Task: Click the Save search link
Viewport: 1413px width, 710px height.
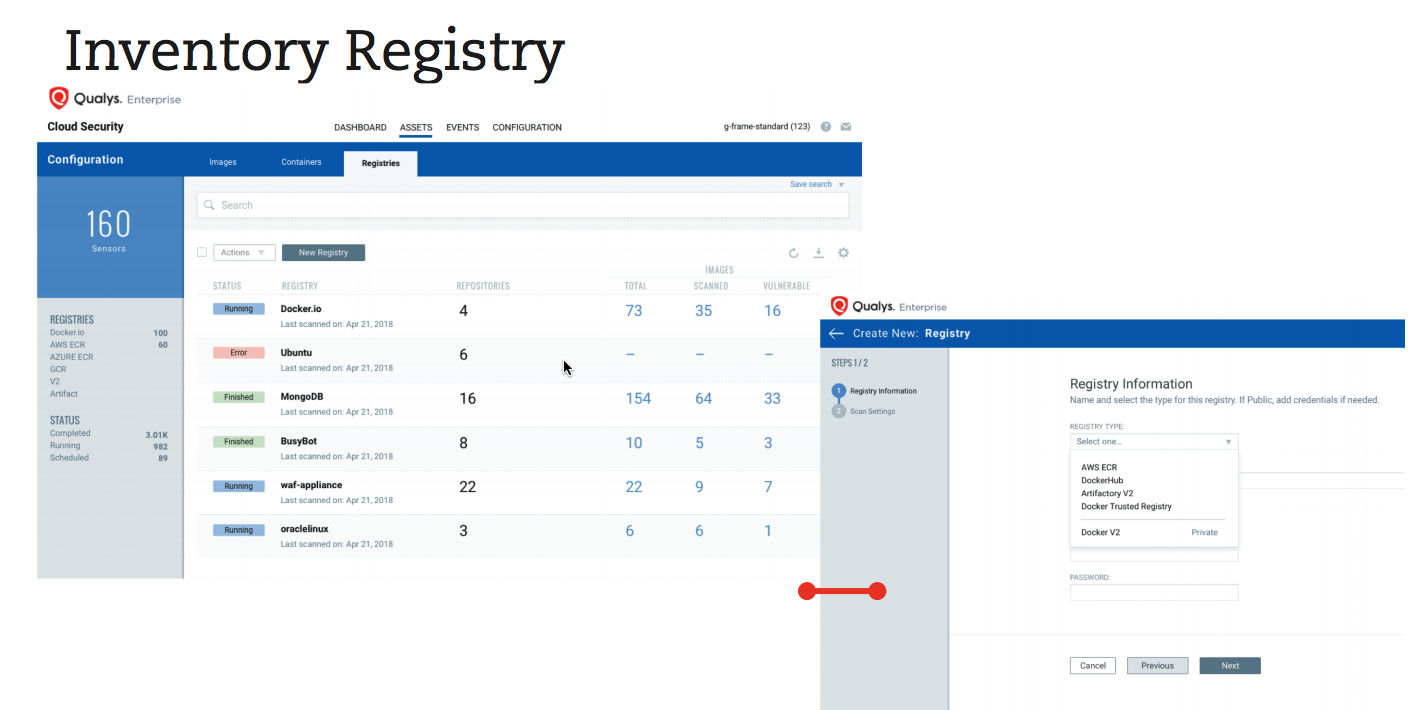Action: pyautogui.click(x=810, y=184)
